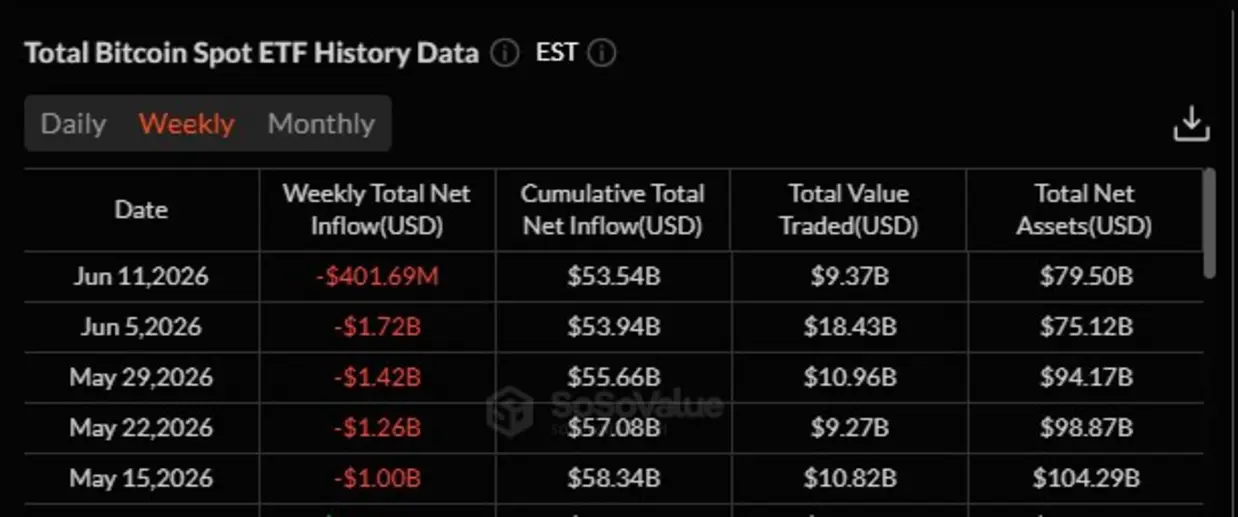The width and height of the screenshot is (1238, 517).
Task: Click the info icon next to EST
Action: (x=602, y=53)
